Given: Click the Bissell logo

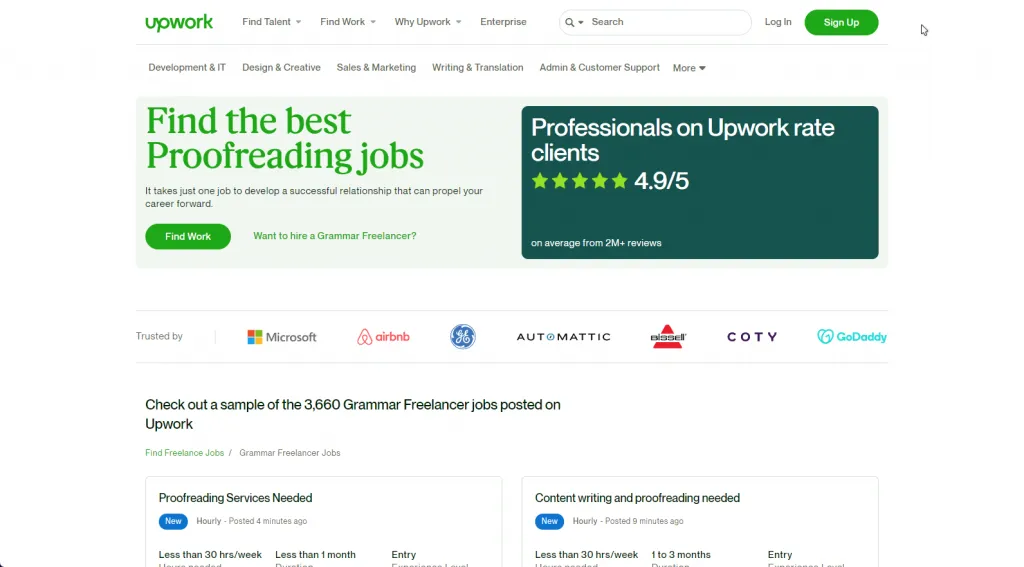Looking at the screenshot, I should pyautogui.click(x=667, y=336).
